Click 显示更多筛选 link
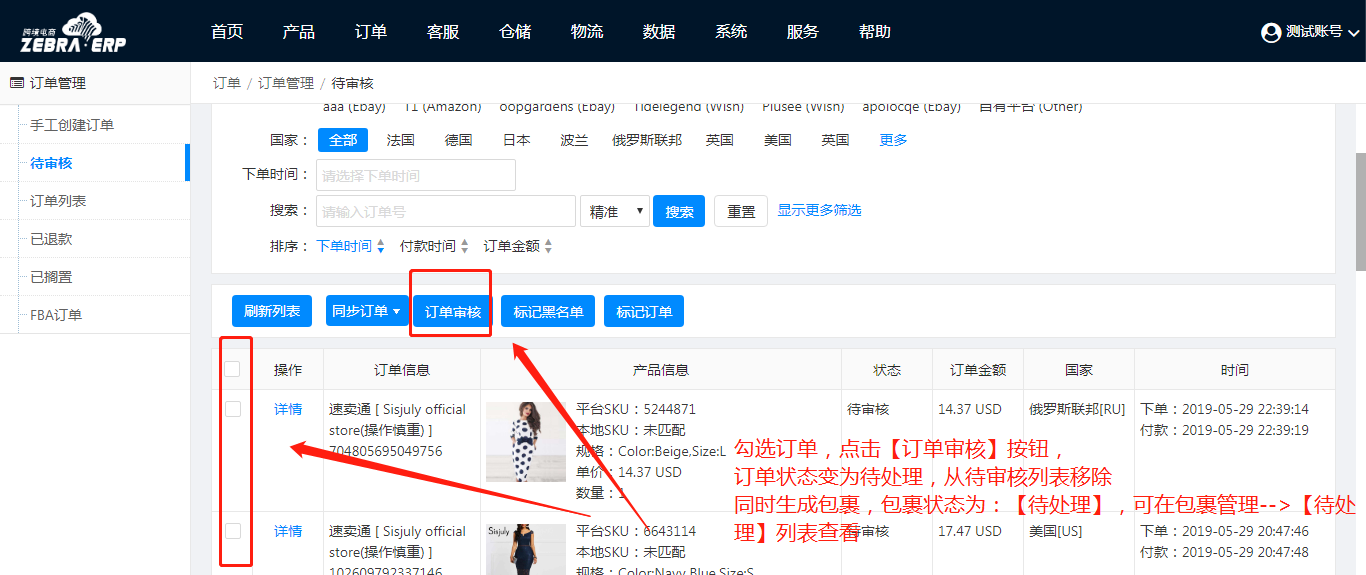Viewport: 1366px width, 575px height. (x=819, y=210)
